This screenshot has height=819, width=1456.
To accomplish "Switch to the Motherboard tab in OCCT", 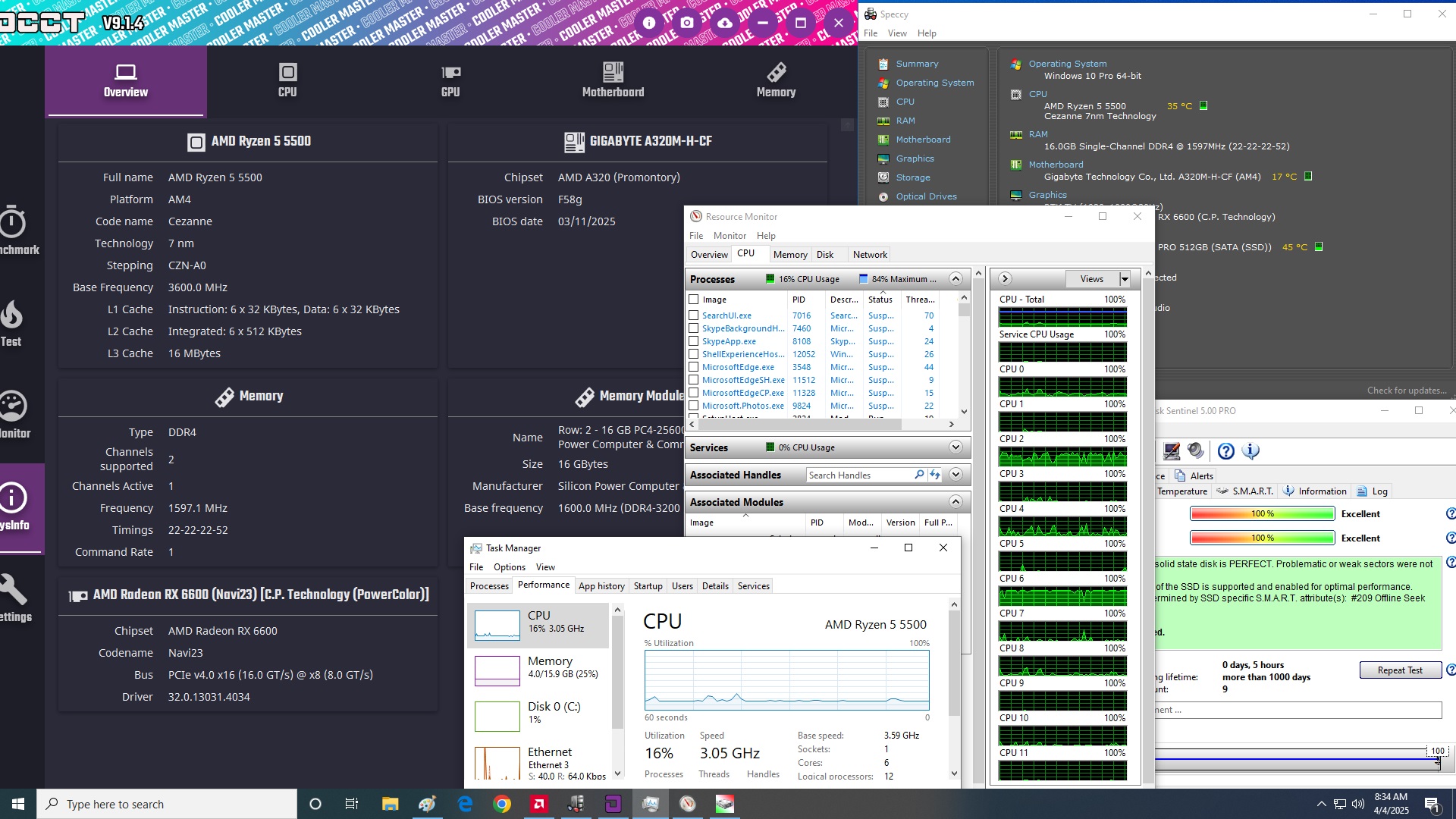I will 613,80.
